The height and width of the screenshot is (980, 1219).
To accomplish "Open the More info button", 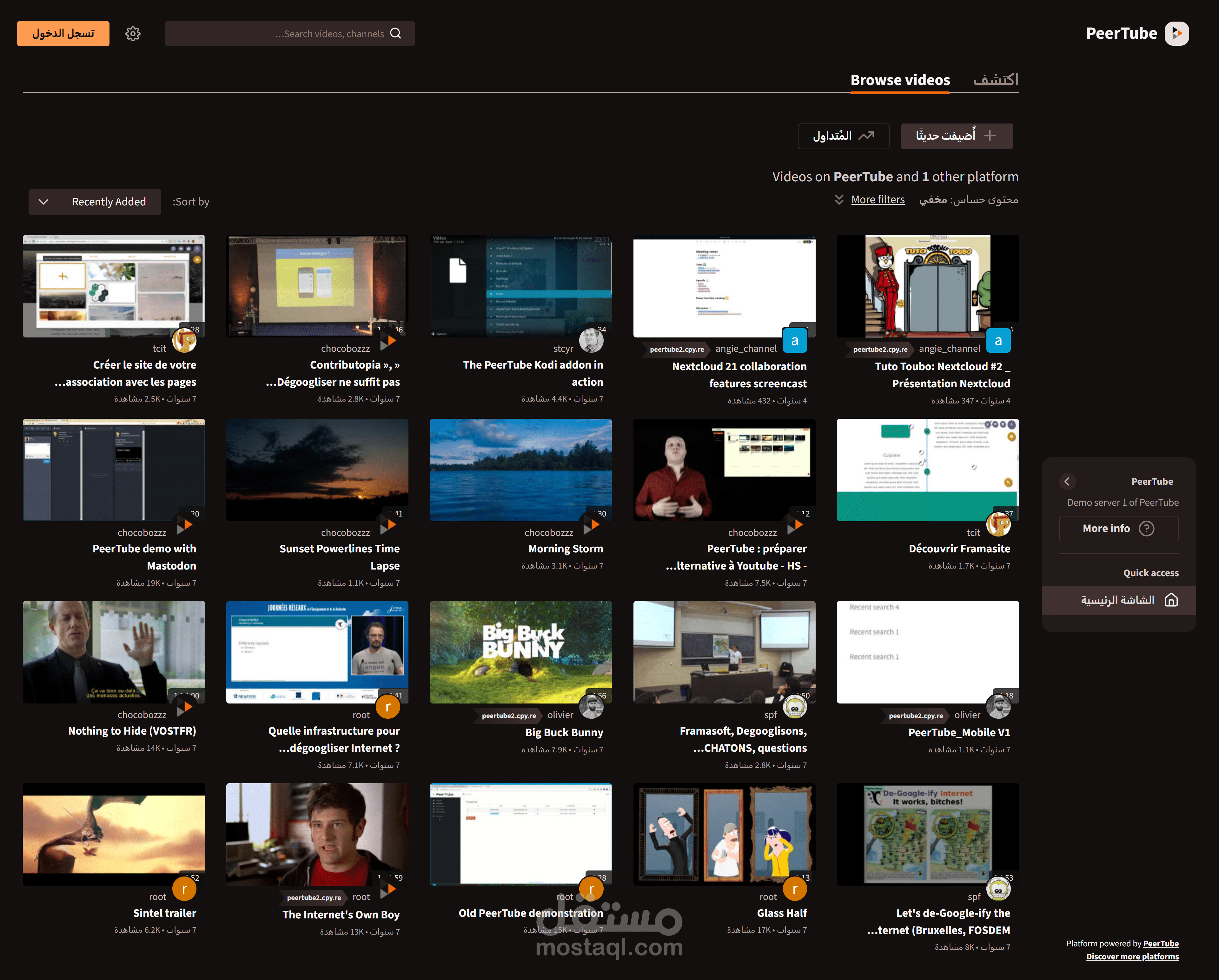I will pos(1118,528).
